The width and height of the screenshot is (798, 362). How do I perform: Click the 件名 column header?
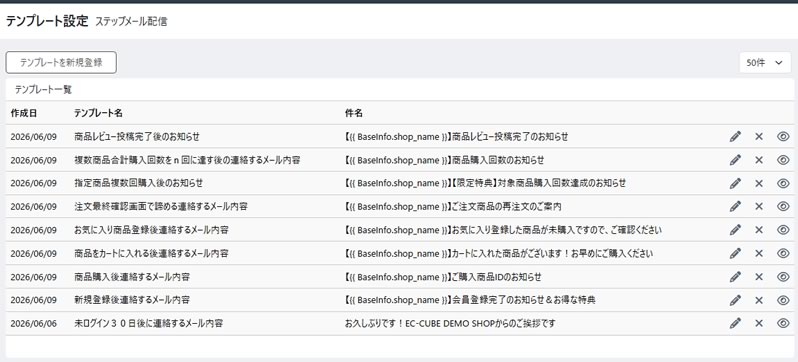[x=354, y=113]
